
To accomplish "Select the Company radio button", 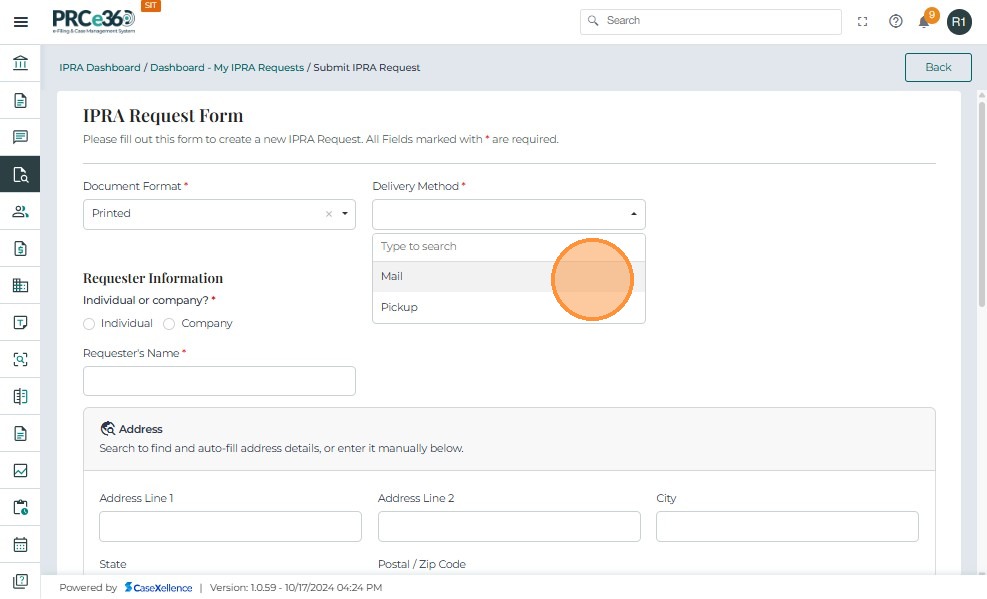I will (x=169, y=324).
